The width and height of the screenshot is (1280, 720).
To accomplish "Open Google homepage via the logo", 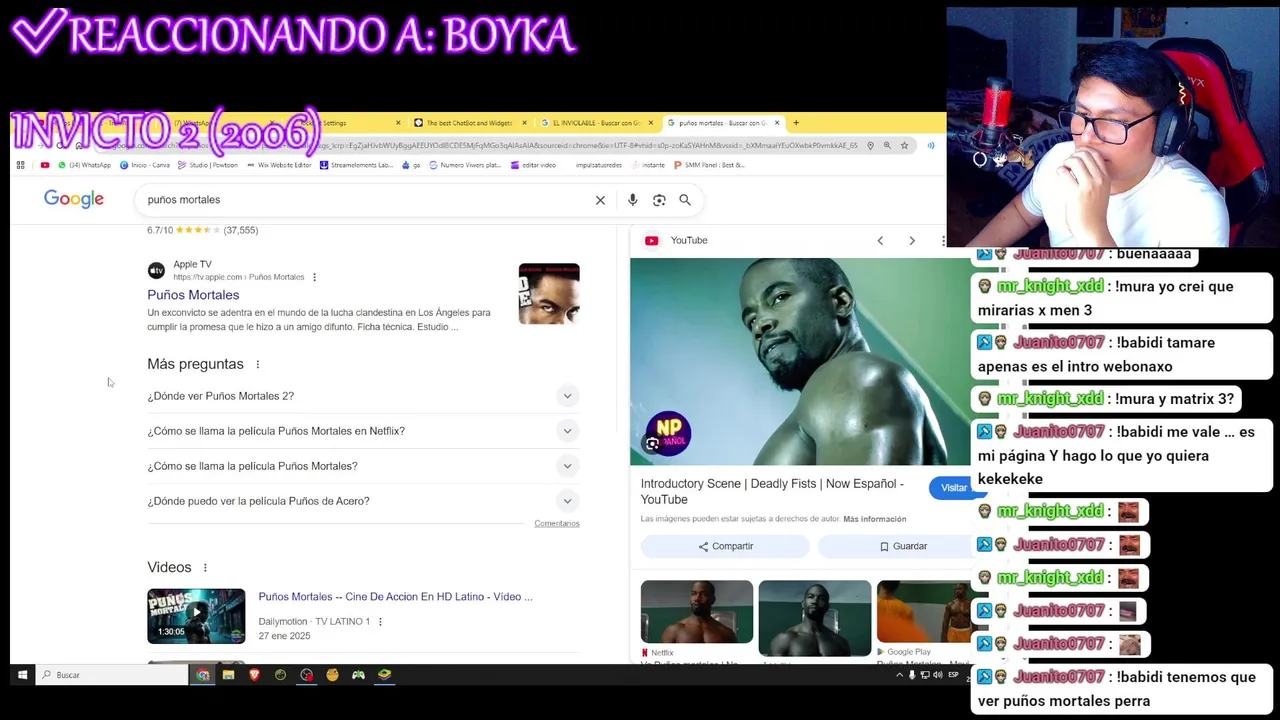I will [x=74, y=199].
